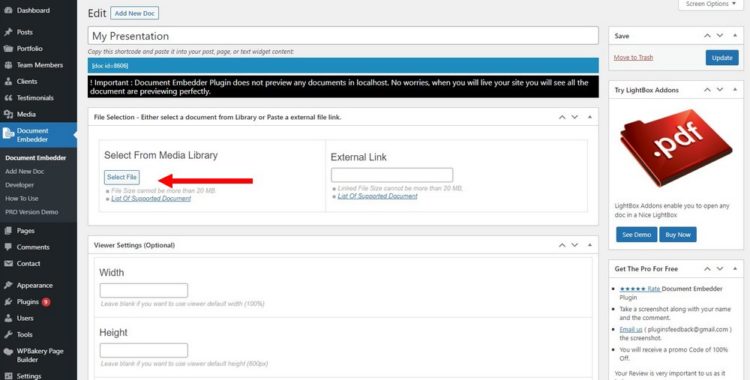
Task: Click the Update button
Action: 722,57
